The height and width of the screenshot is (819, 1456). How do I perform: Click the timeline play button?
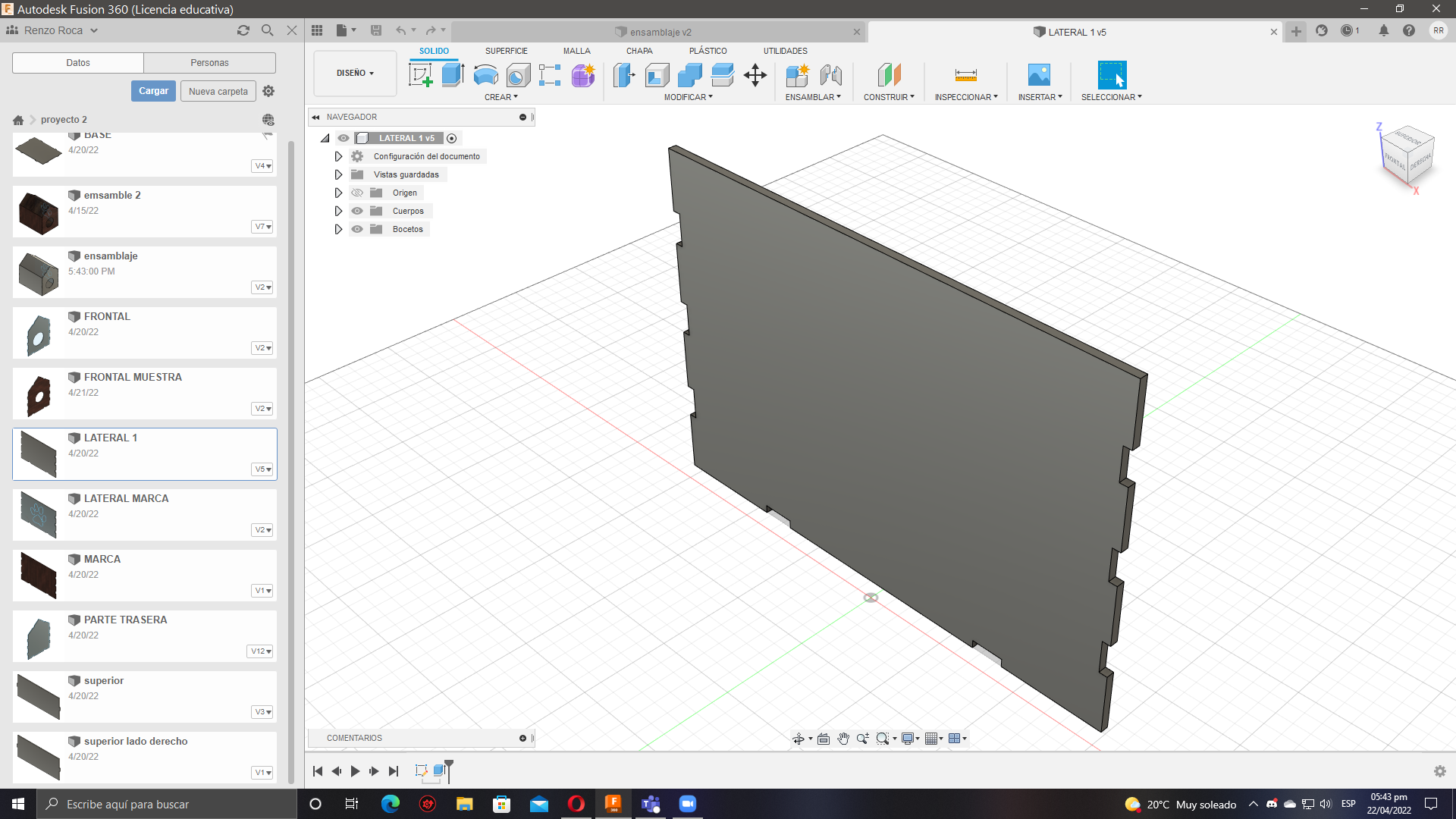(355, 771)
